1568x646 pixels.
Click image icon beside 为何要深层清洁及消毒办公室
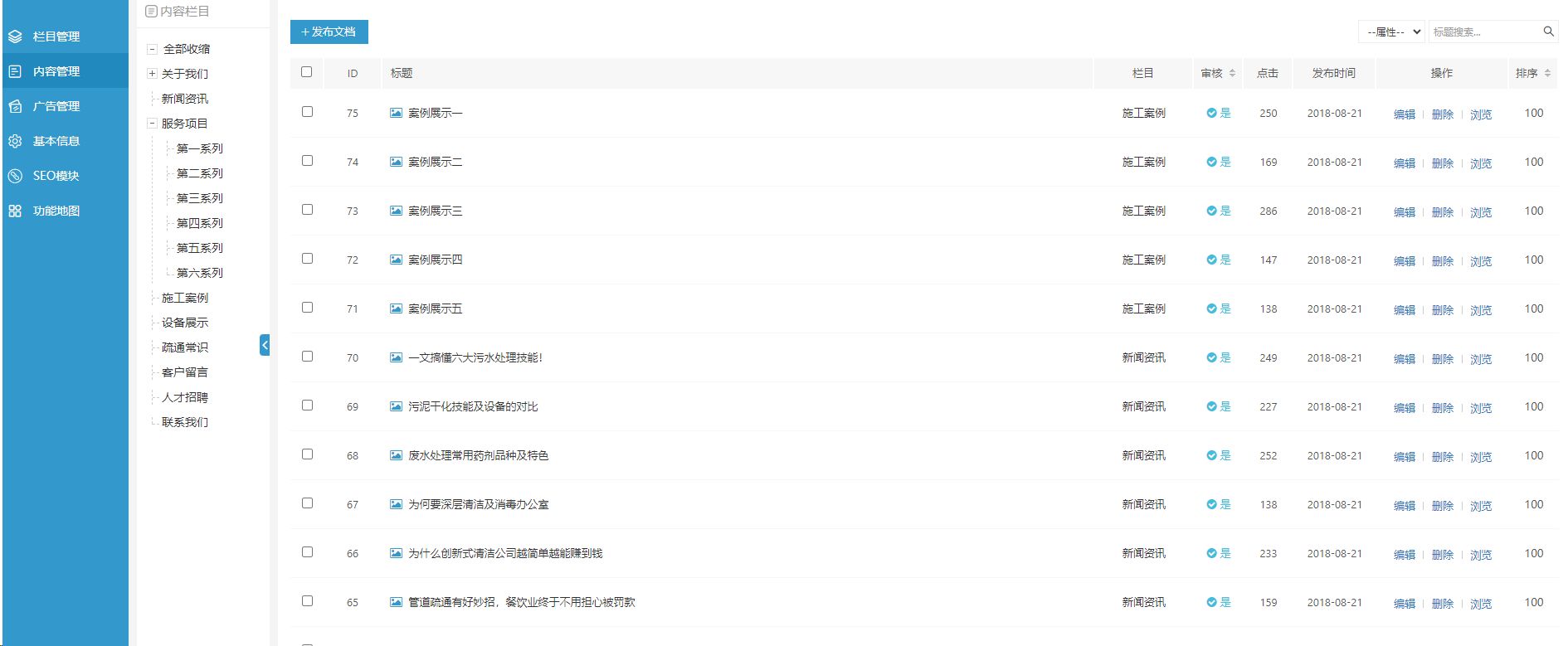click(396, 504)
